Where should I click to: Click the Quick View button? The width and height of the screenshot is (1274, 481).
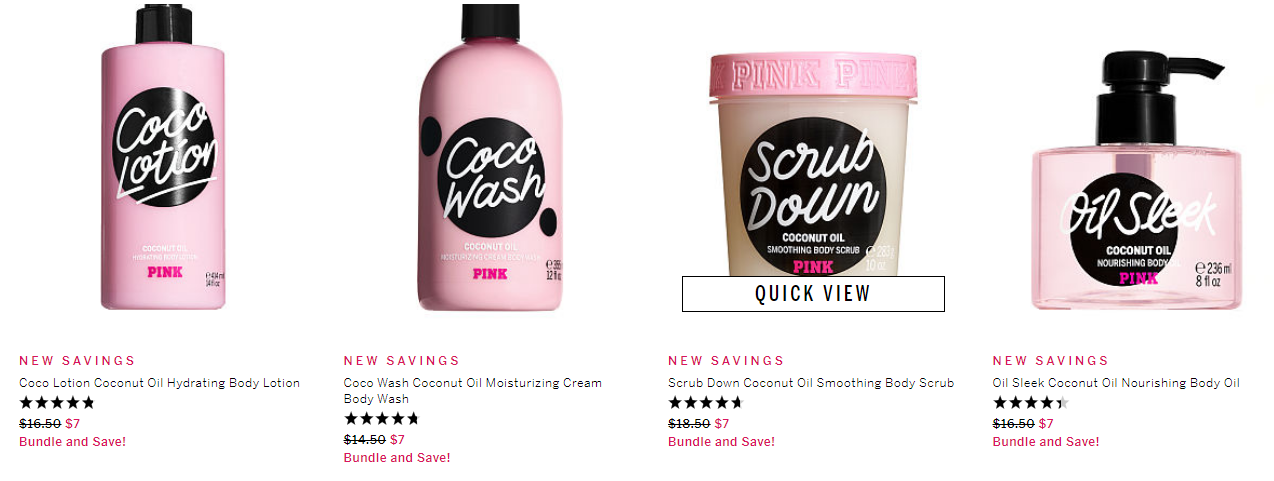[x=813, y=294]
